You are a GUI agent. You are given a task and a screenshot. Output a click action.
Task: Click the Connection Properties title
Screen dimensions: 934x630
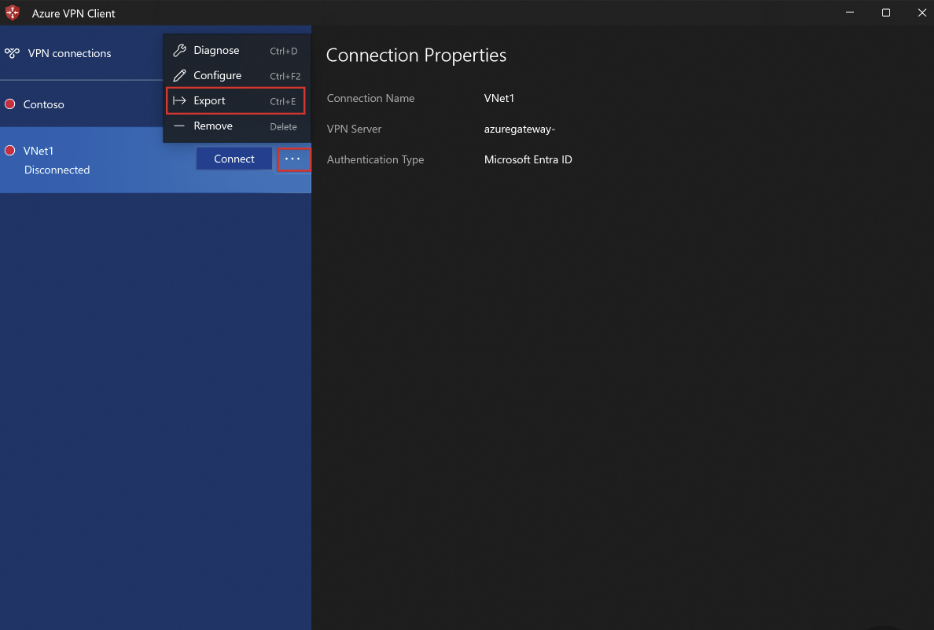pos(416,55)
